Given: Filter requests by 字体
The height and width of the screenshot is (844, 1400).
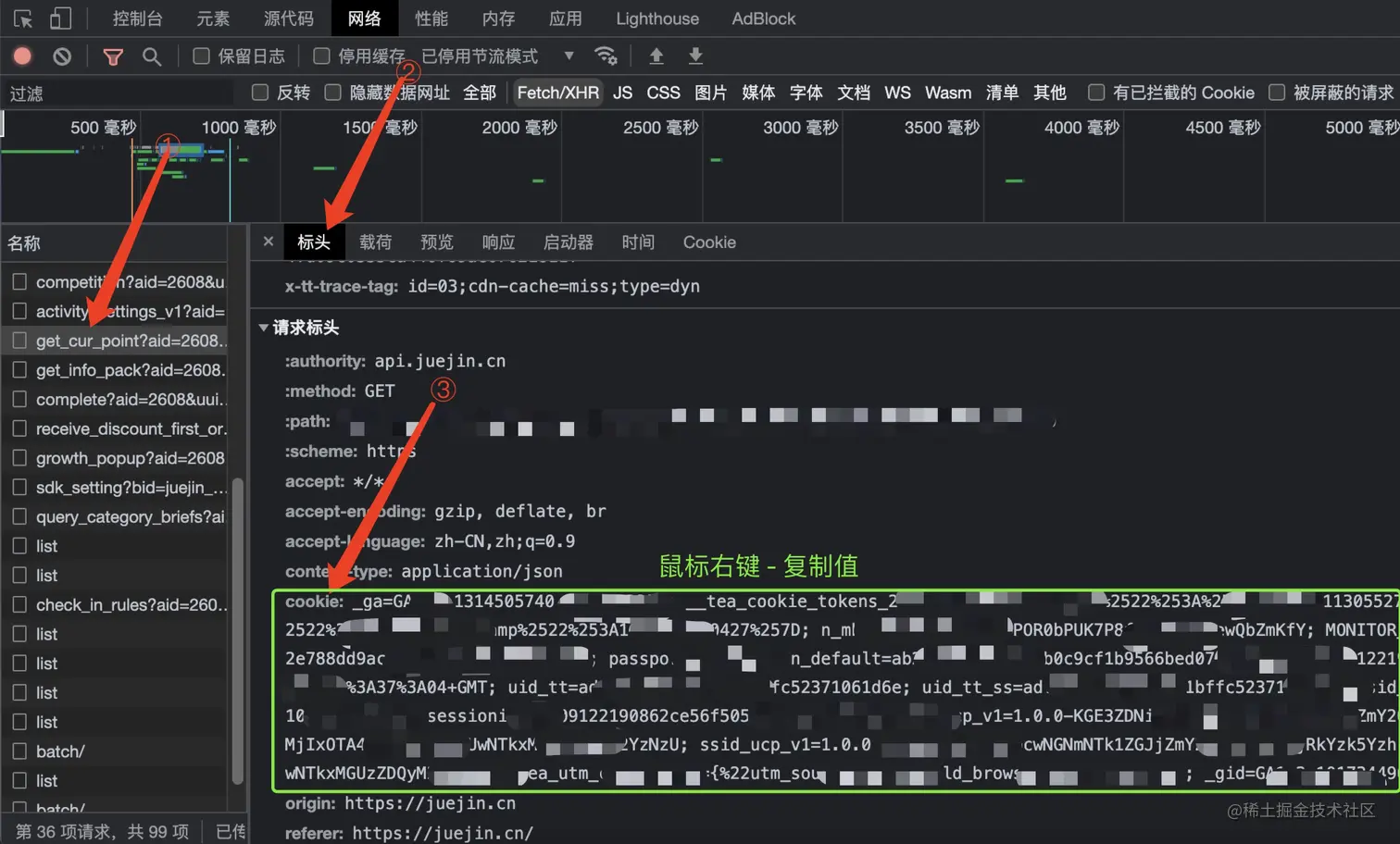Looking at the screenshot, I should coord(806,93).
